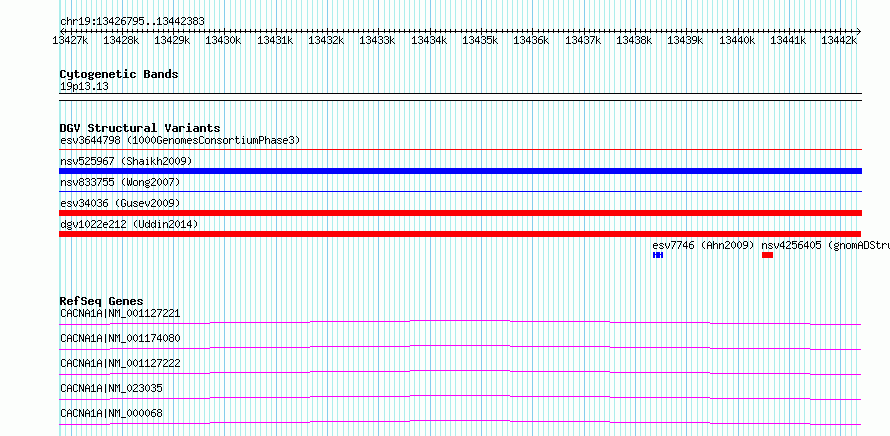Click the esv7746 (Ahn2009) label
This screenshot has width=890, height=436.
[x=703, y=245]
